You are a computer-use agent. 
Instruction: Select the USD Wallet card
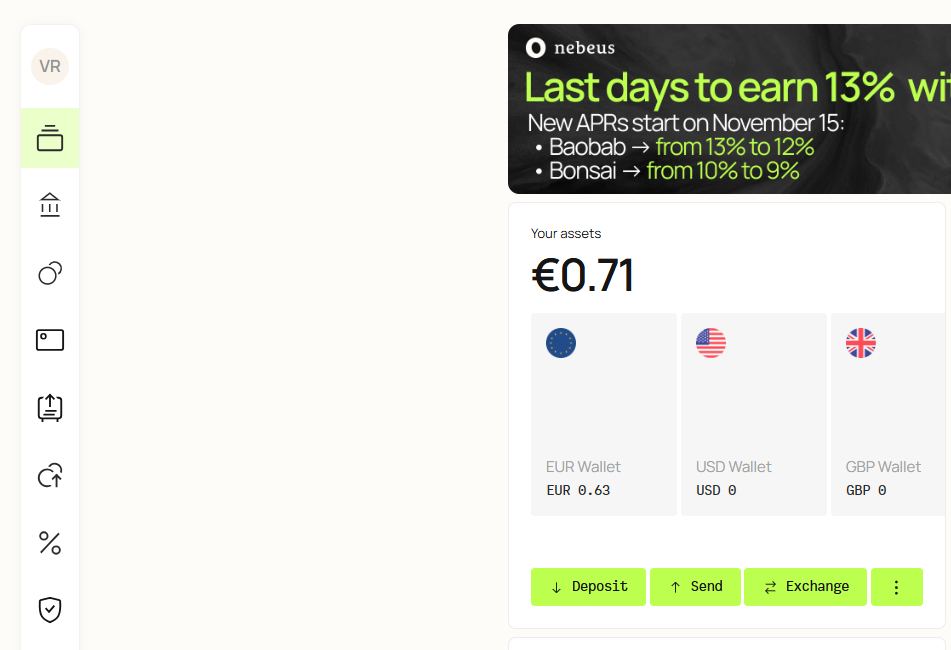pos(753,414)
